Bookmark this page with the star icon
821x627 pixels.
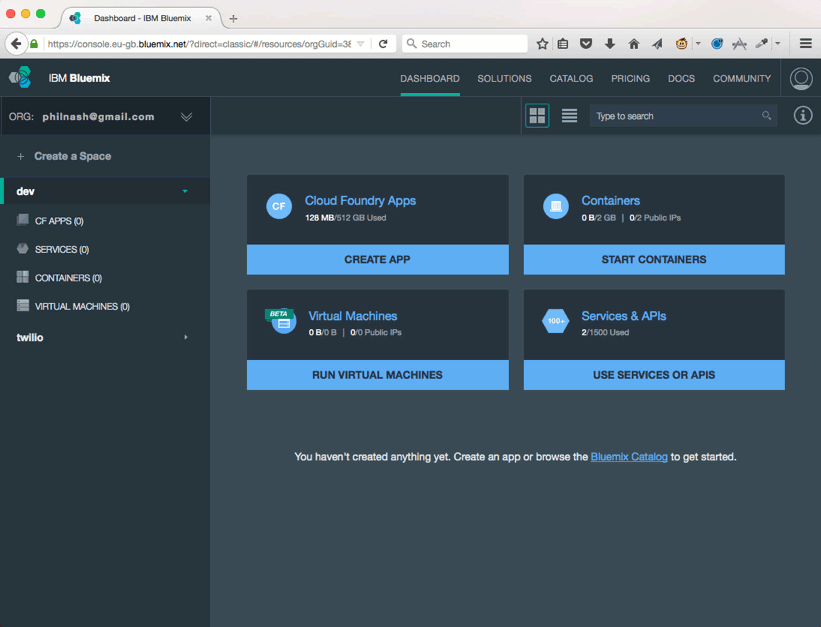coord(542,43)
